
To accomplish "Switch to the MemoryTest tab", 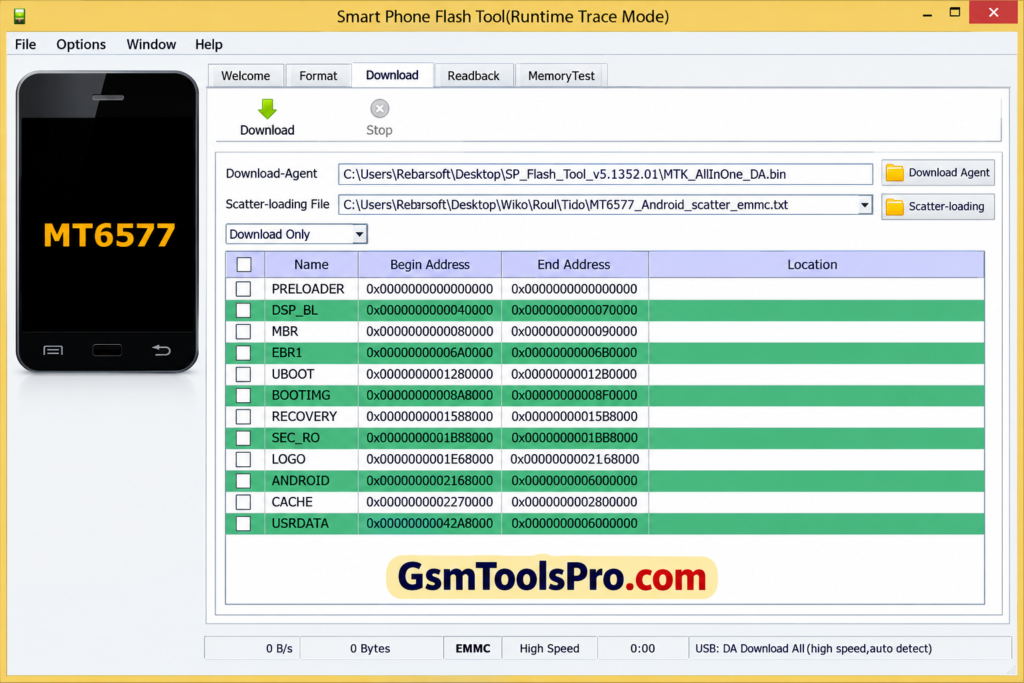I will [x=561, y=76].
